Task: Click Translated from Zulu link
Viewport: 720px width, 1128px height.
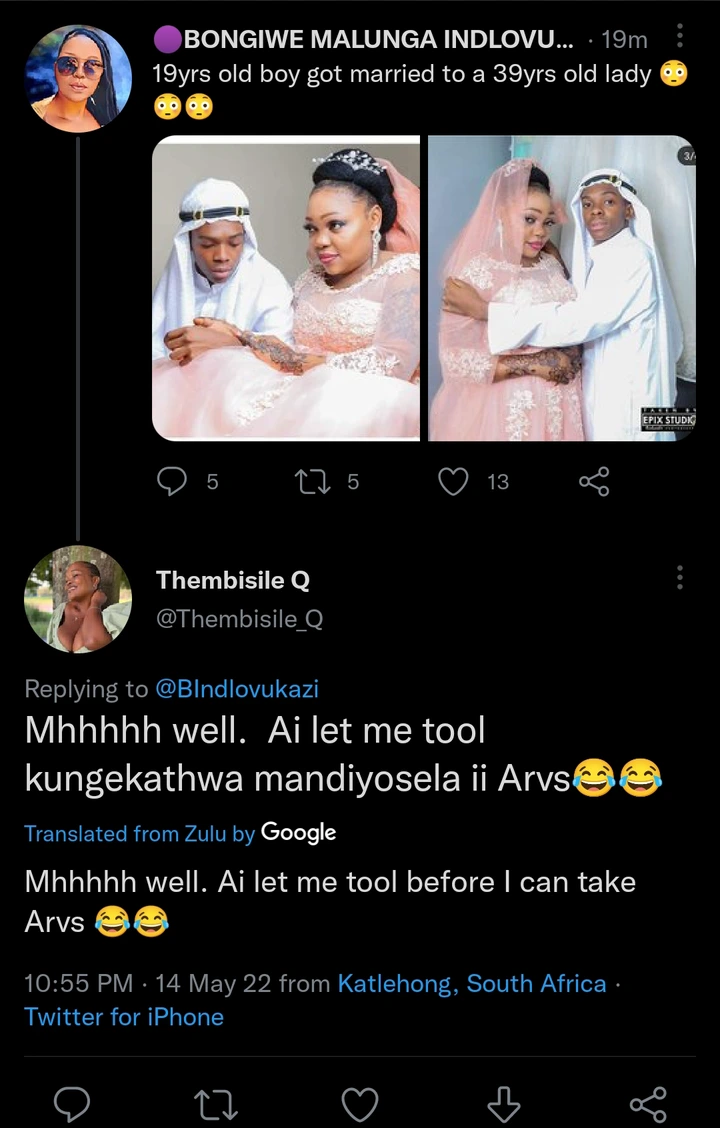Action: (x=140, y=833)
